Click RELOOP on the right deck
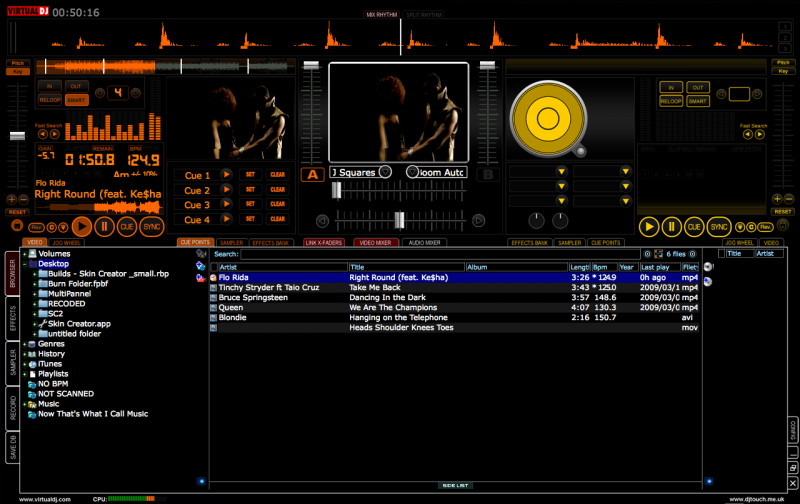 click(671, 101)
